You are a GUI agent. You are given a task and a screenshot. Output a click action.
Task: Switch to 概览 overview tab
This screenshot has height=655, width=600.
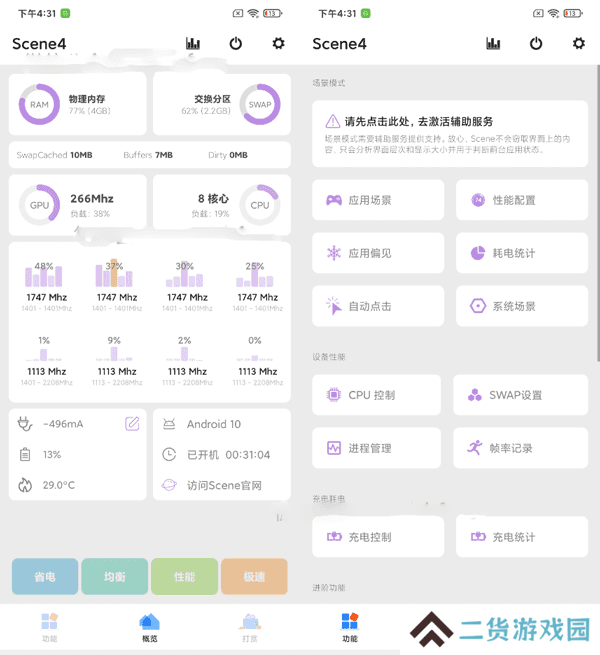[x=150, y=627]
